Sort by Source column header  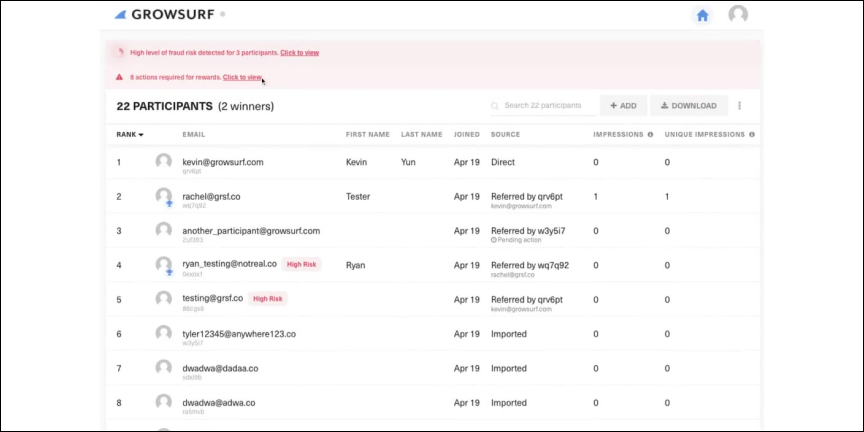(505, 134)
